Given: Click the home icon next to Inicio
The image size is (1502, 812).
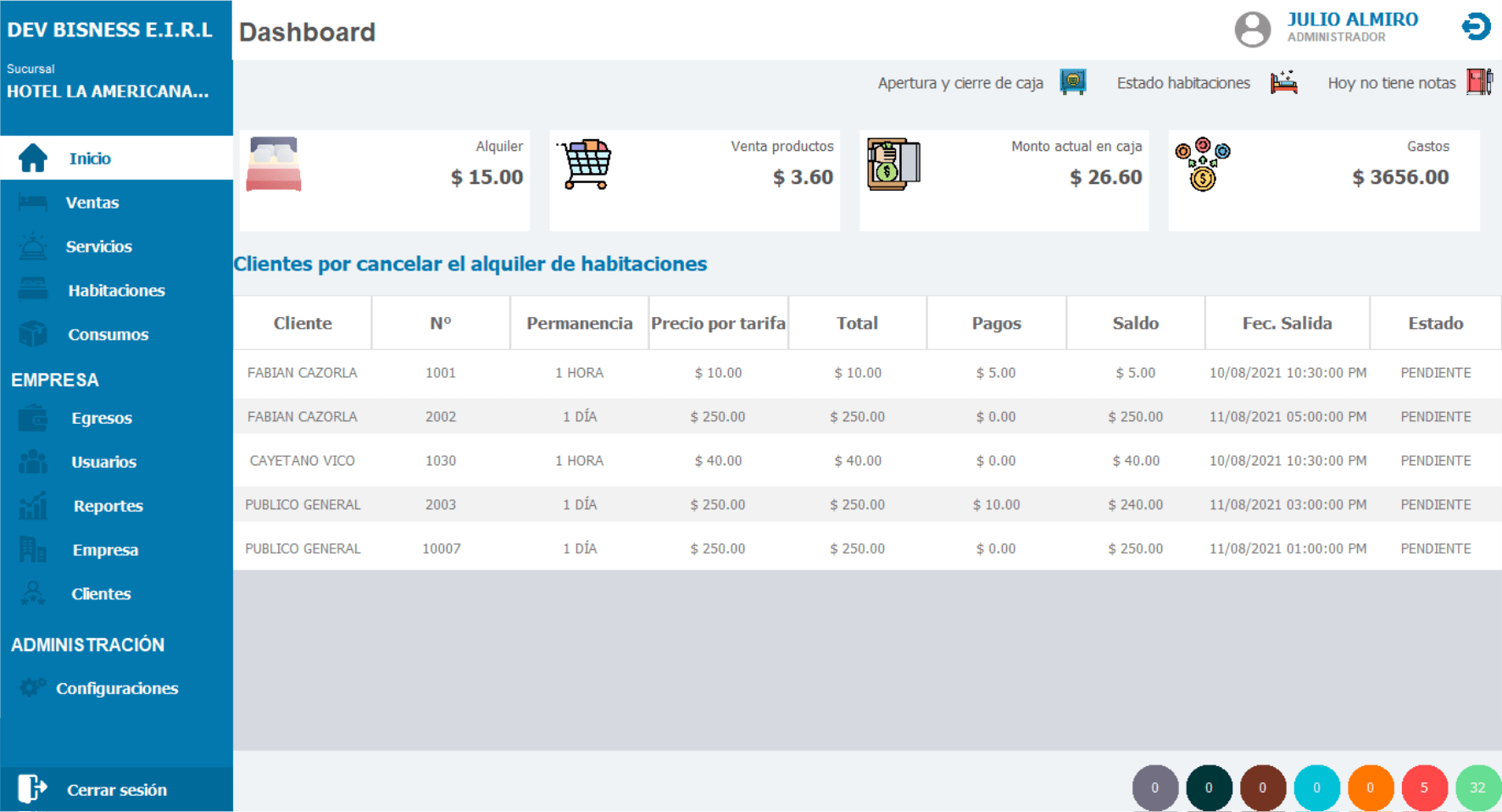Looking at the screenshot, I should pos(33,158).
